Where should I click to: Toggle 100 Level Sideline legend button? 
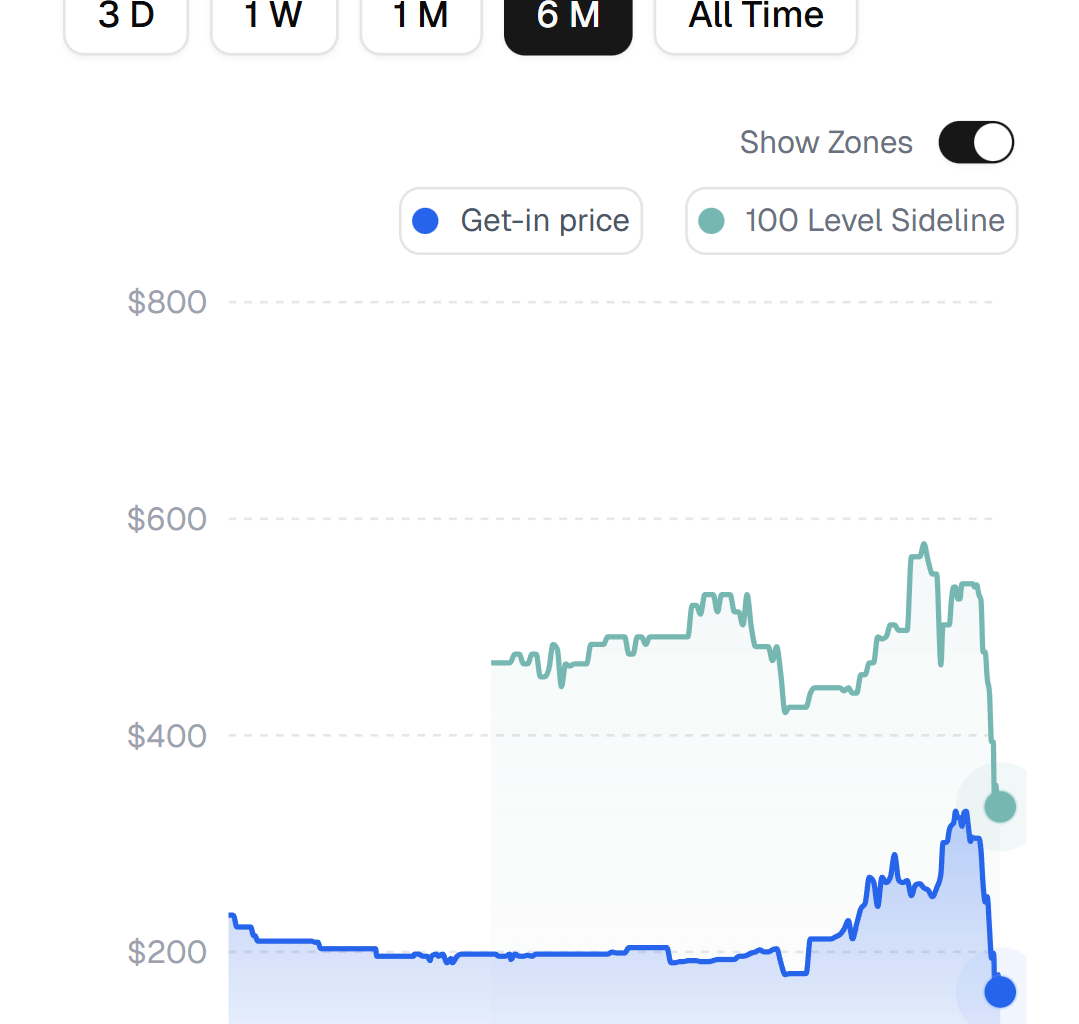pyautogui.click(x=851, y=221)
